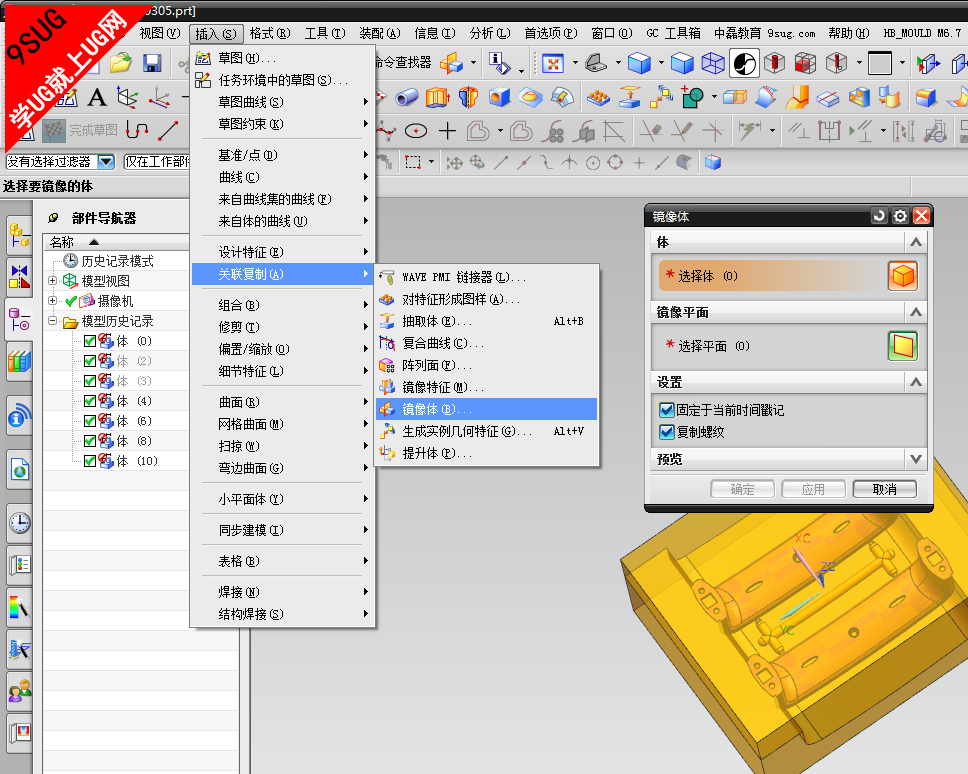Click the select-plane icon in dialog
The image size is (968, 774).
[903, 346]
